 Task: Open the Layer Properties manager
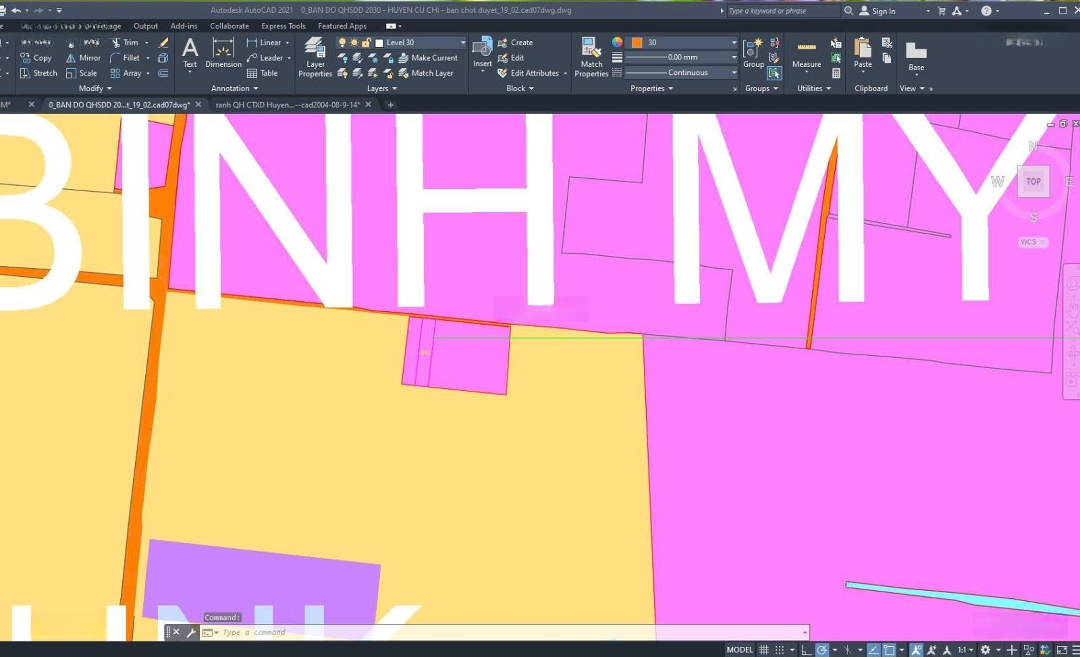pyautogui.click(x=315, y=57)
